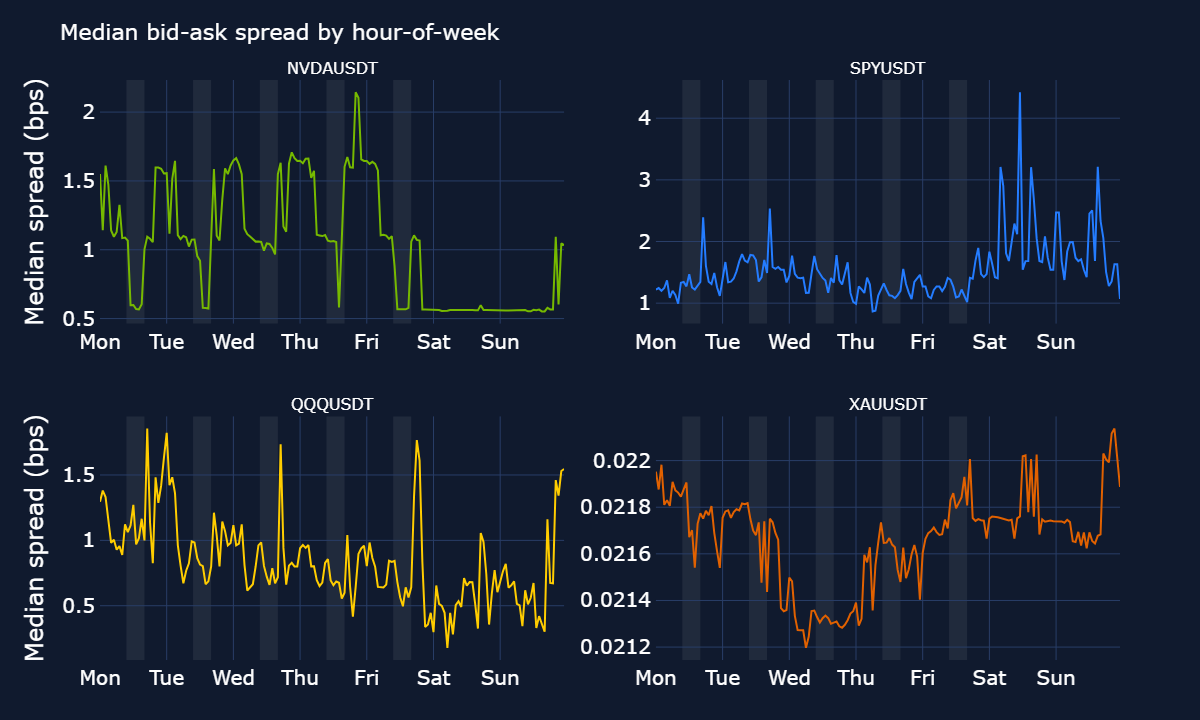Choose the '0.022' y-axis tick on XAUUSDT chart
The height and width of the screenshot is (720, 1200).
click(x=623, y=461)
